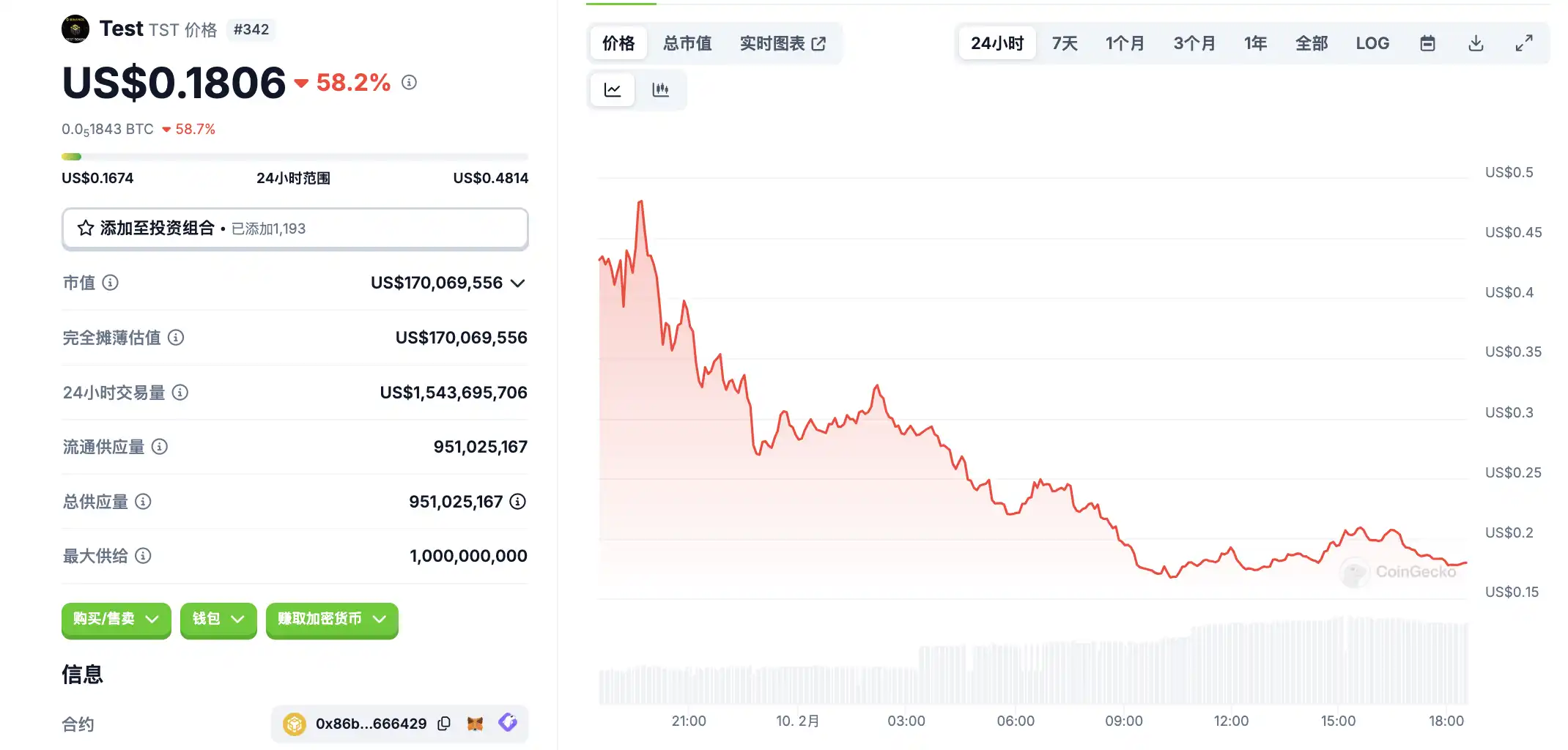Expand the chart to fullscreen
The image size is (1568, 750).
1524,43
